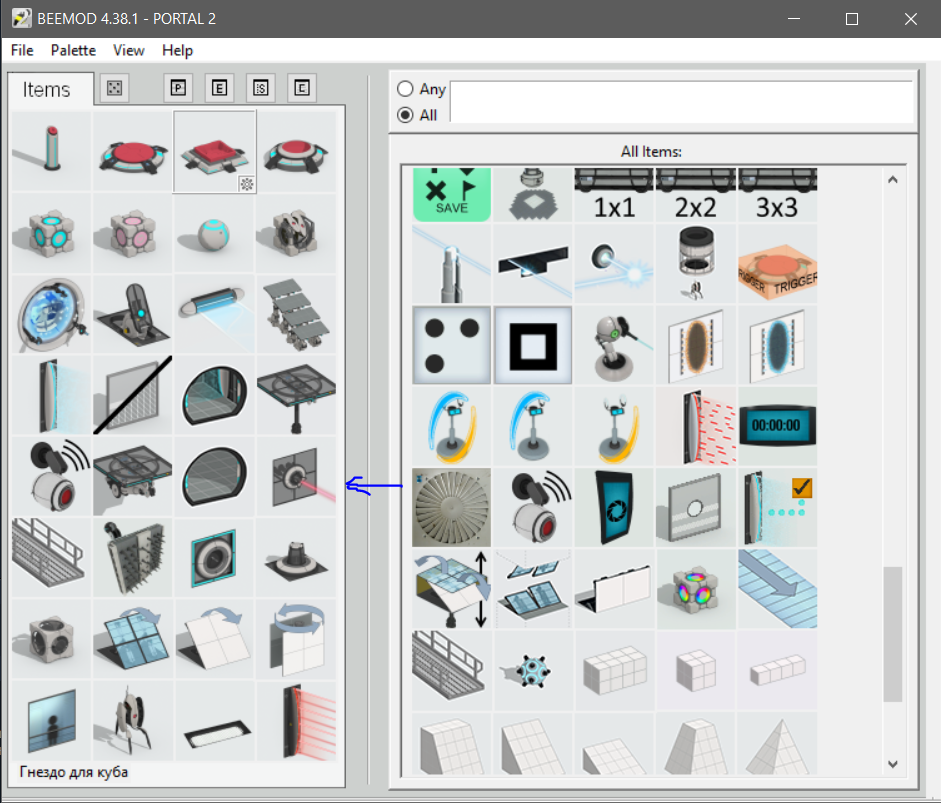
Task: Select the 1x1 item in All Items
Action: click(614, 194)
